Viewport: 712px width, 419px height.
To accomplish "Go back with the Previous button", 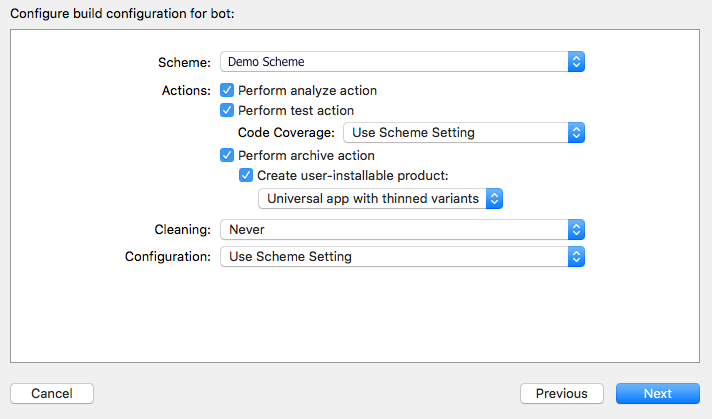I will [x=561, y=393].
